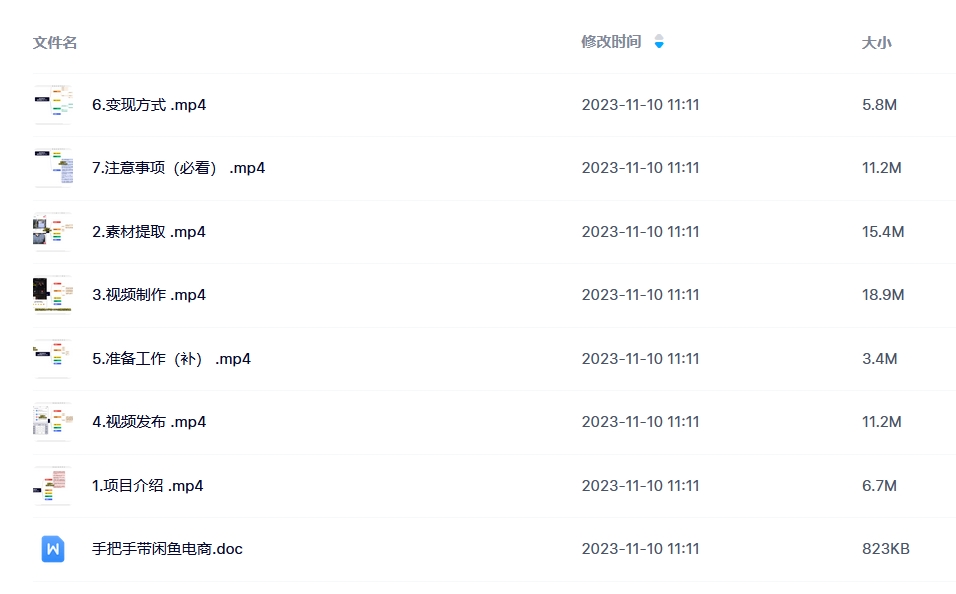Click the thumbnail of 1.项目介绍 .mp4
The height and width of the screenshot is (594, 956).
[x=53, y=485]
